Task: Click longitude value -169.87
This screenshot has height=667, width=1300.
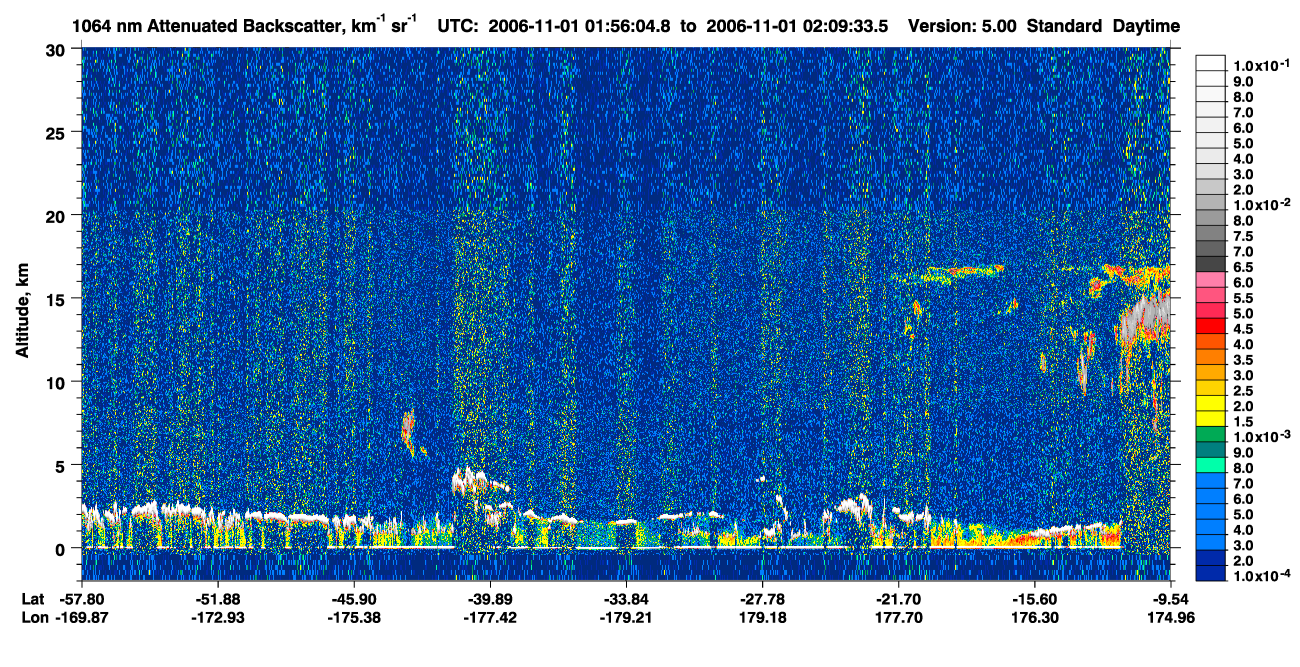Action: pyautogui.click(x=82, y=617)
